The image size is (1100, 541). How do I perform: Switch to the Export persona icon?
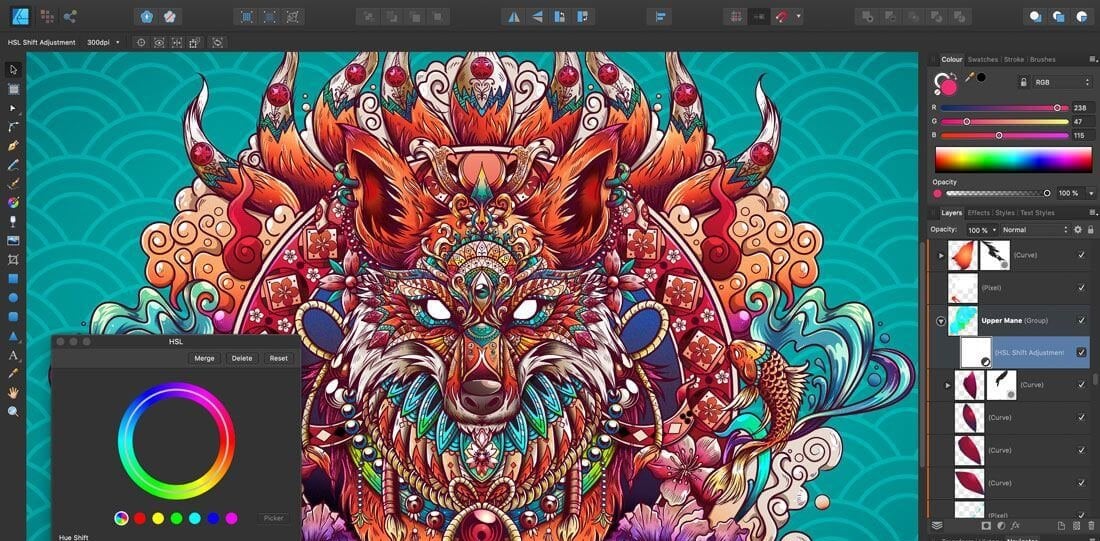tap(69, 16)
